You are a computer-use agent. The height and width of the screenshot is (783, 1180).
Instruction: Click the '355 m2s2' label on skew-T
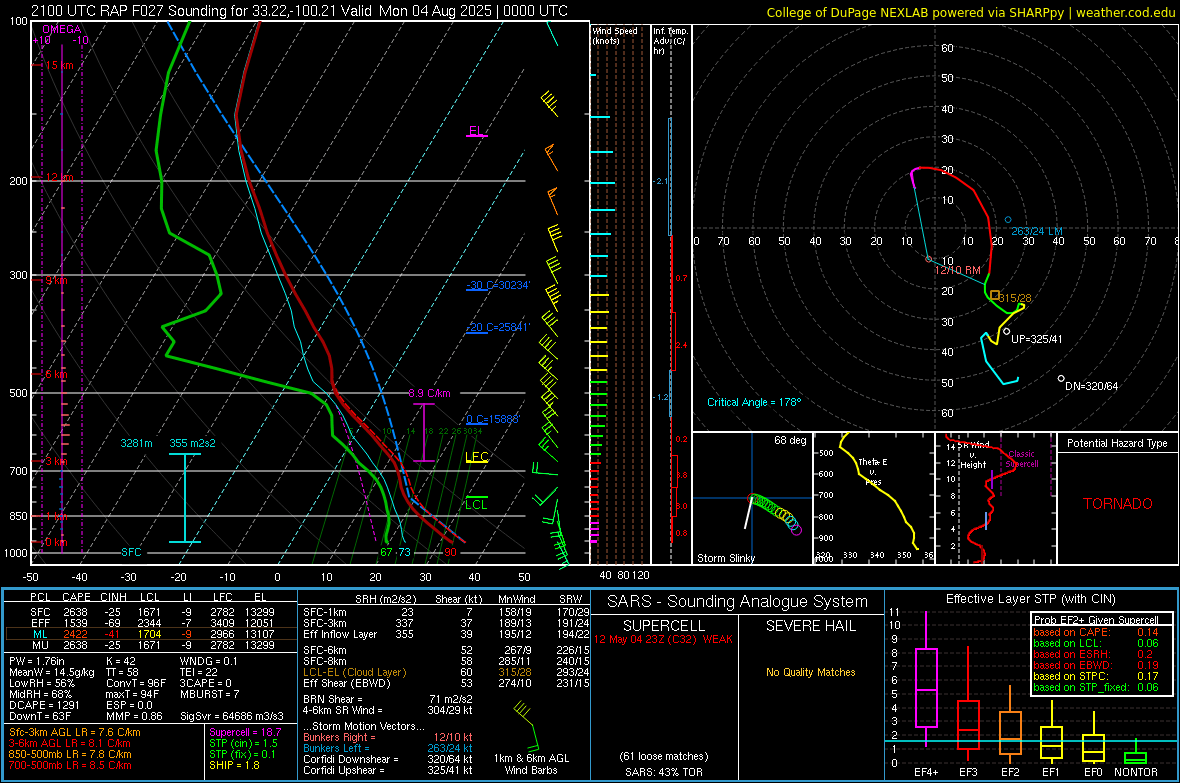(x=192, y=443)
